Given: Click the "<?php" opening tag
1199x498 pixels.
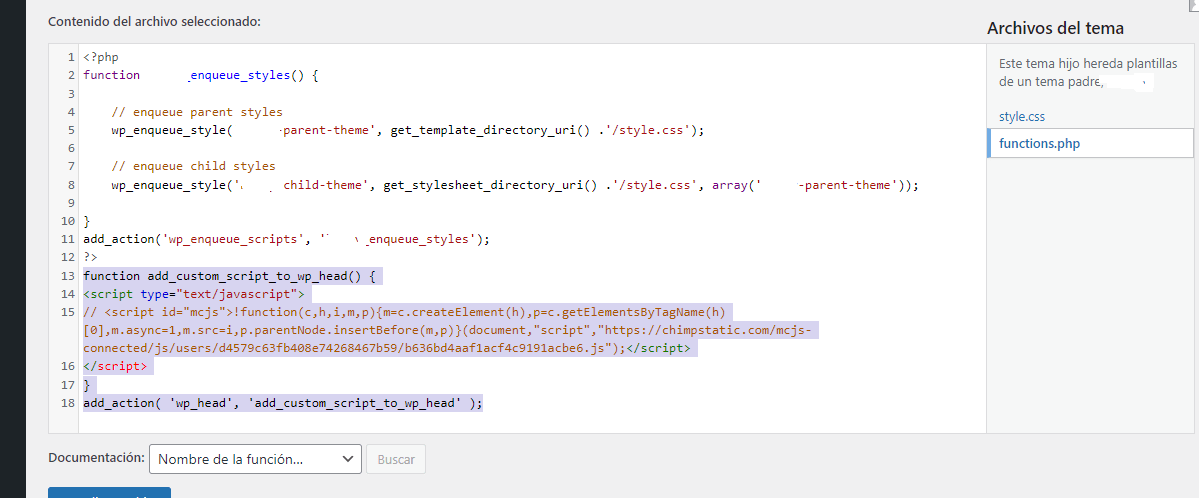Looking at the screenshot, I should (x=101, y=57).
